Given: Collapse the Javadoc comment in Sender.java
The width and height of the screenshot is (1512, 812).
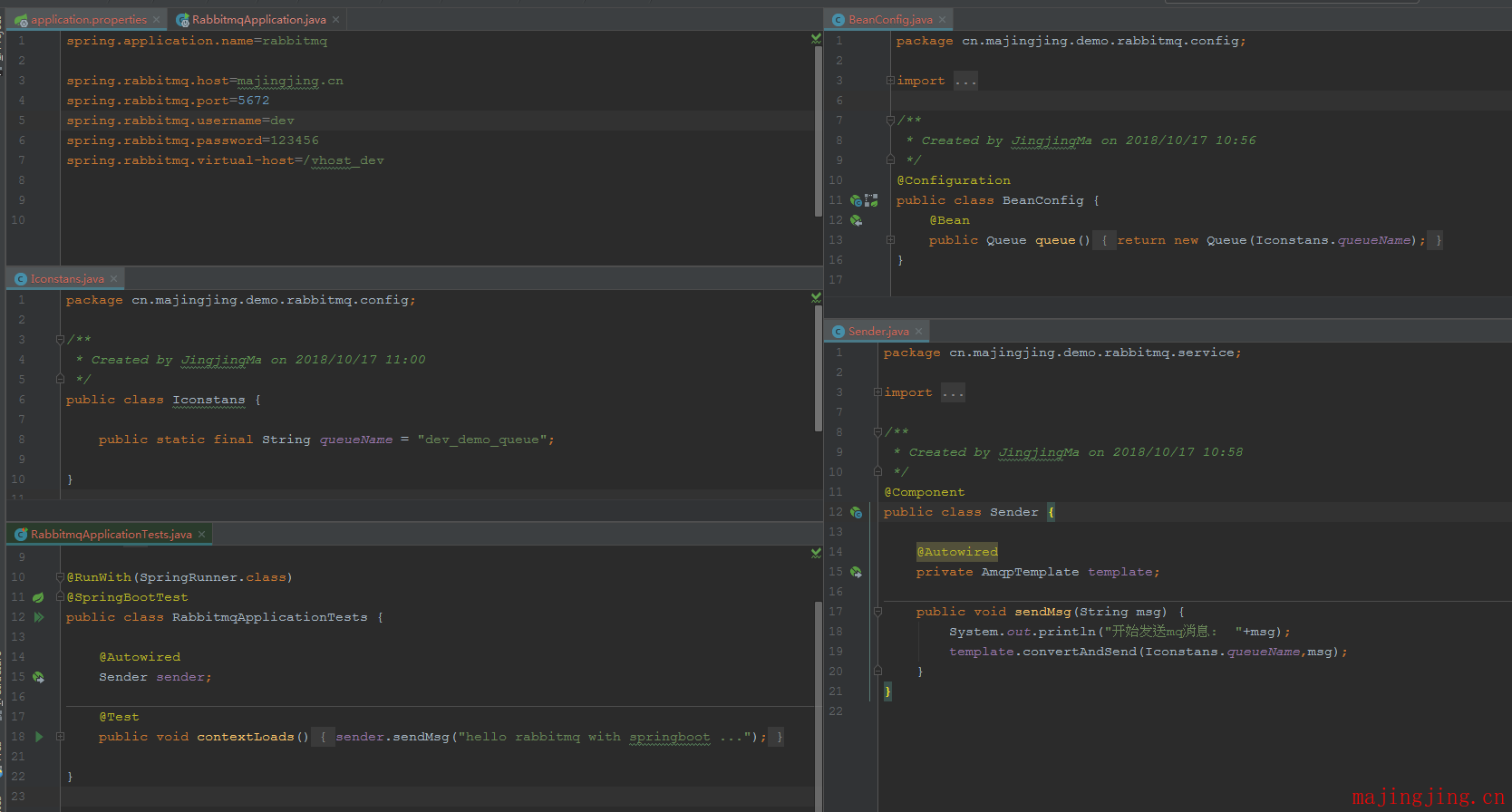Looking at the screenshot, I should click(x=877, y=432).
